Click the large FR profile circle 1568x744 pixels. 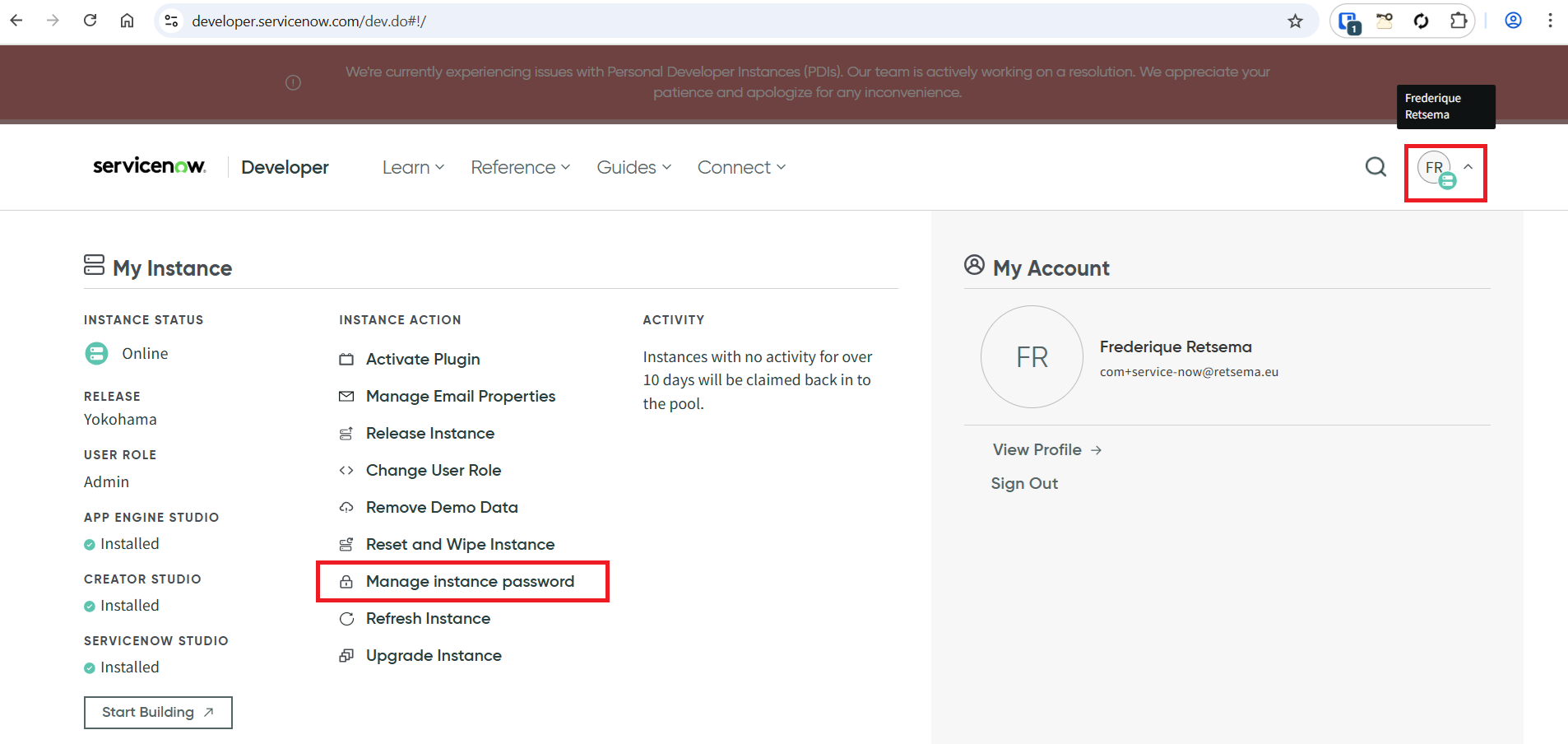point(1032,357)
